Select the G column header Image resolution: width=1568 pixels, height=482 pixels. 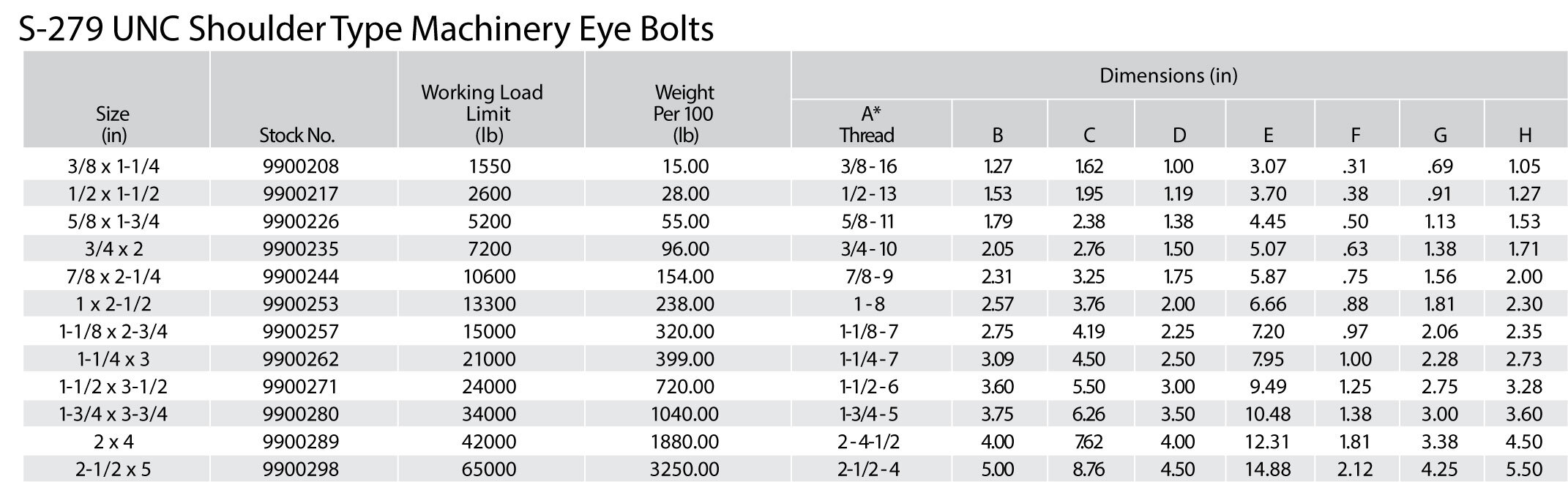point(1440,135)
